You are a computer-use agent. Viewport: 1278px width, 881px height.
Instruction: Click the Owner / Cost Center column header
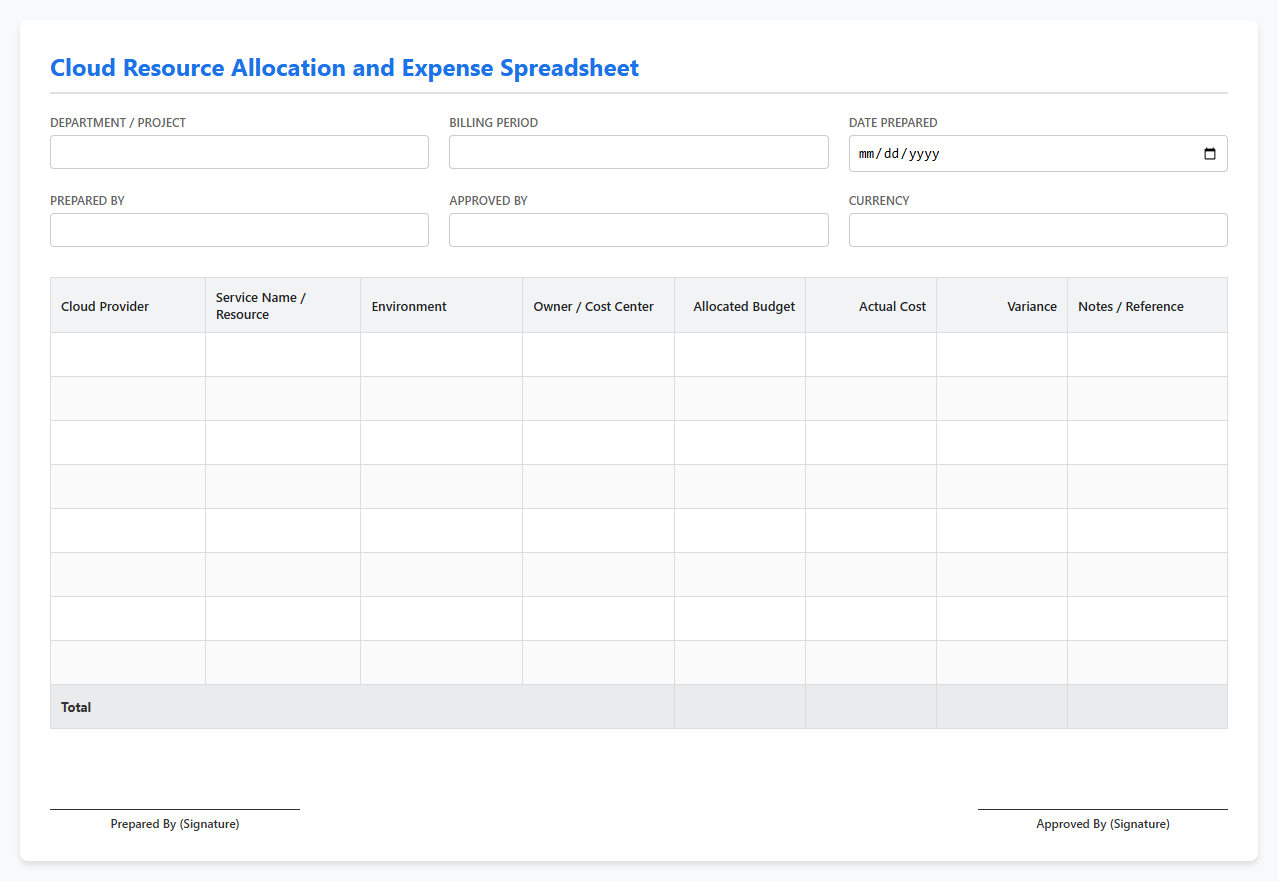599,306
